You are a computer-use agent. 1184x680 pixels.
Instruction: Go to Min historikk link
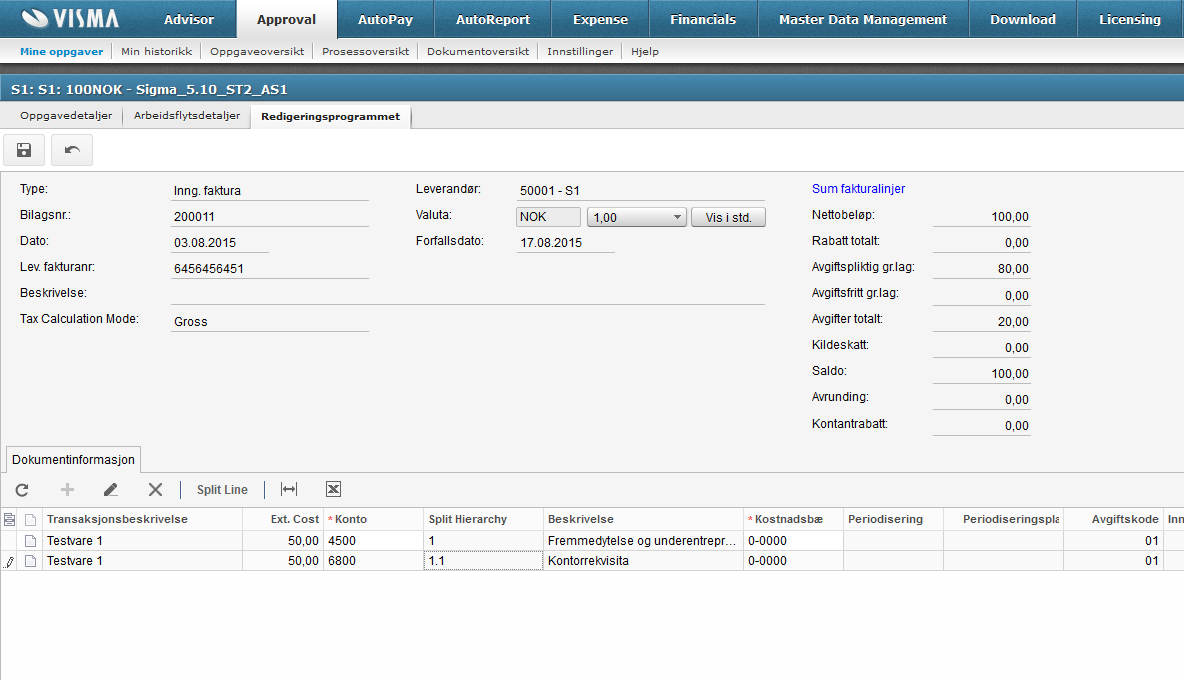point(156,51)
